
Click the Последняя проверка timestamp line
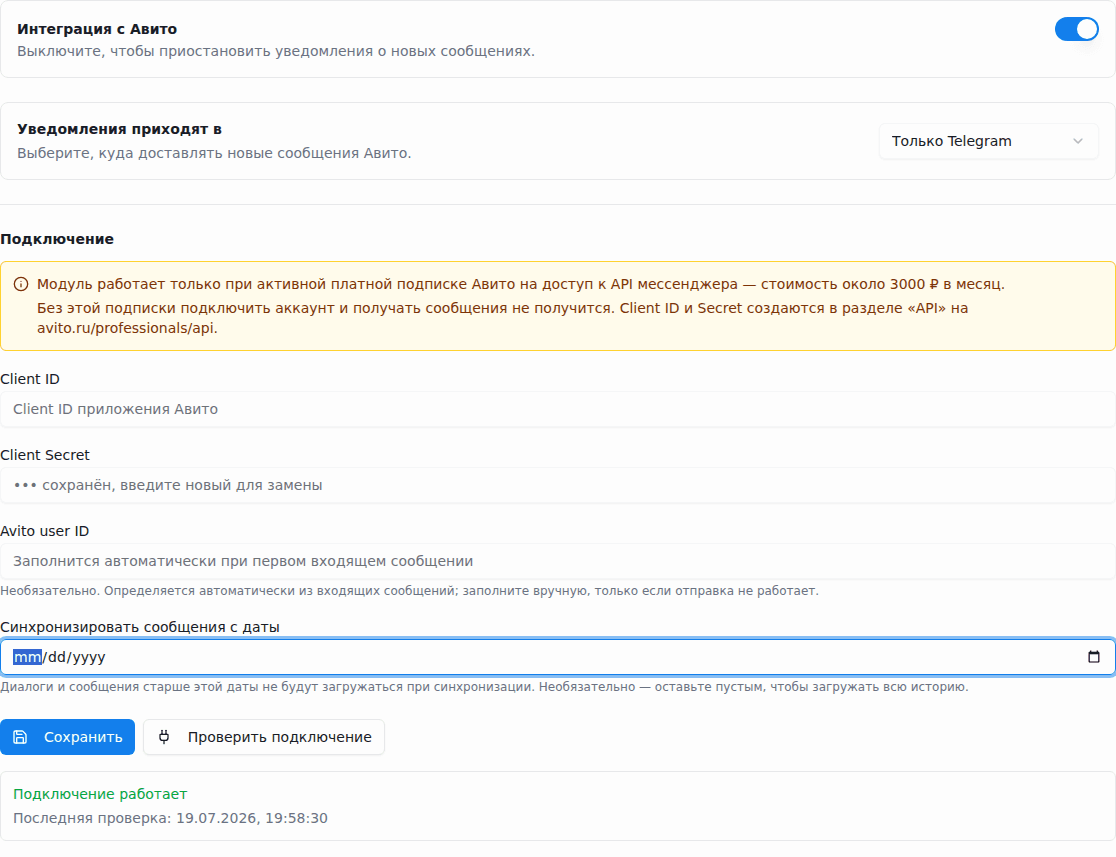(171, 818)
